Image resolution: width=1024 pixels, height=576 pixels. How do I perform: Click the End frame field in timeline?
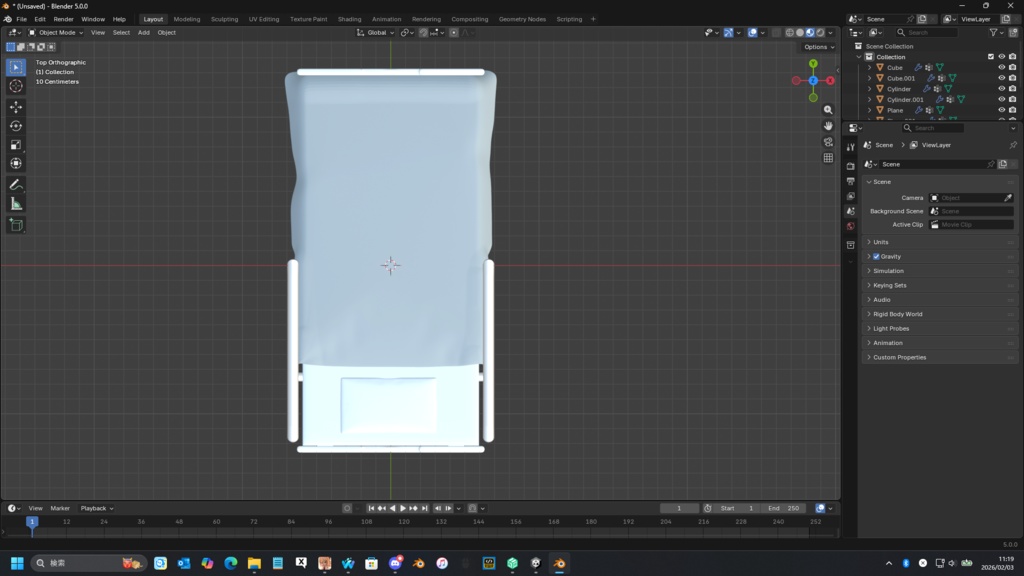pyautogui.click(x=784, y=508)
